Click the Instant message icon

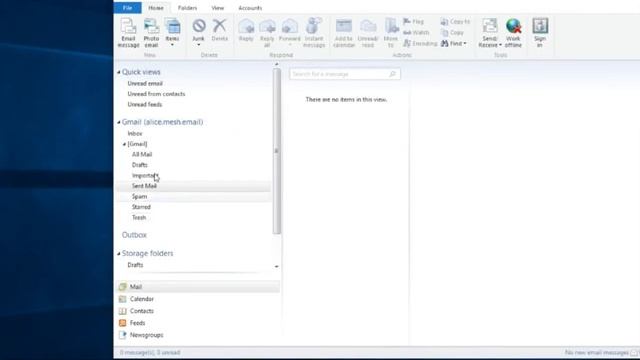pyautogui.click(x=314, y=33)
